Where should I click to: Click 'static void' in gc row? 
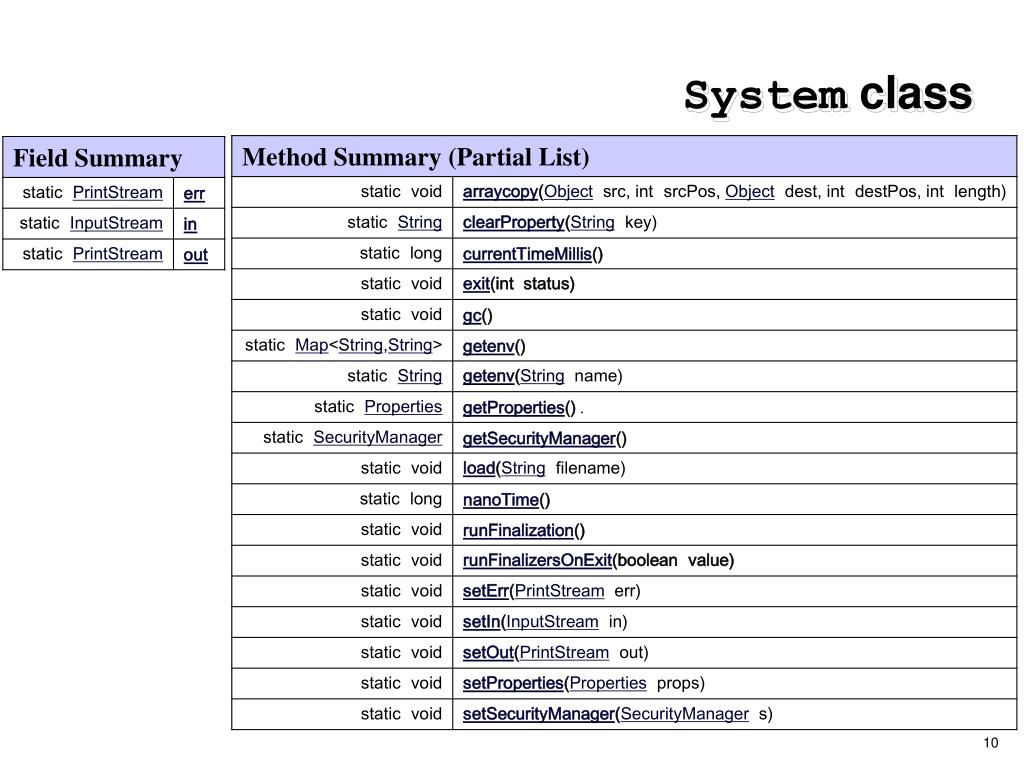pyautogui.click(x=402, y=315)
